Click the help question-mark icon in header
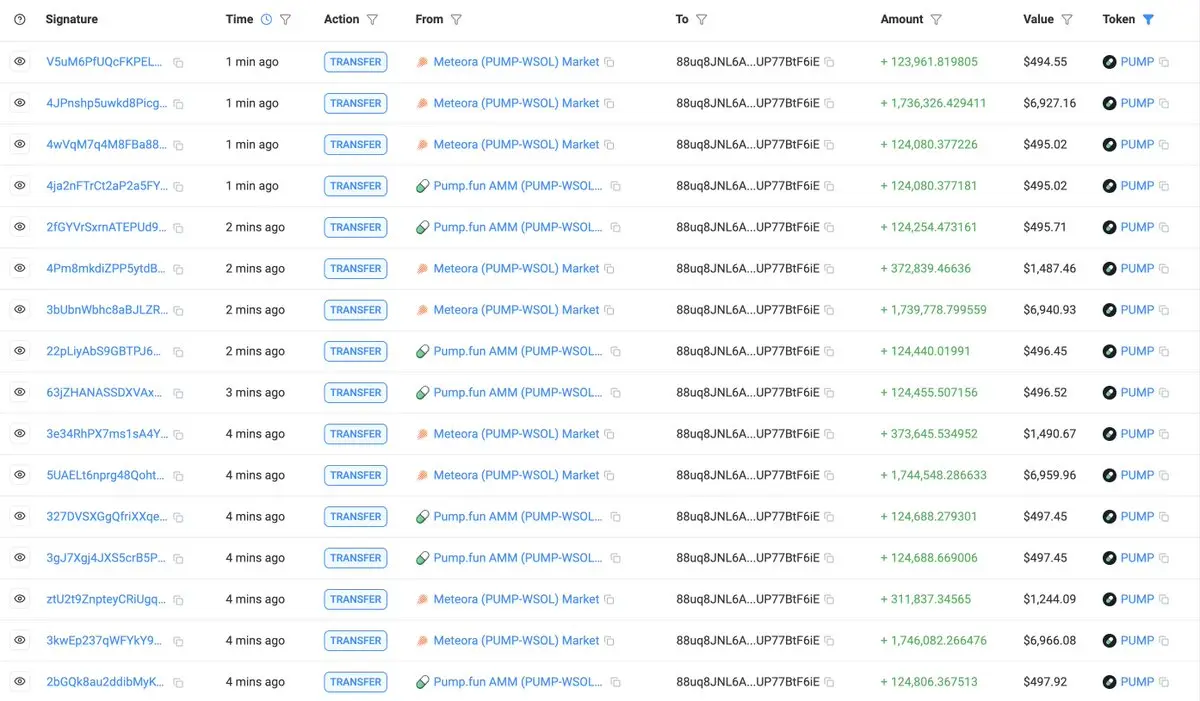 pos(20,19)
